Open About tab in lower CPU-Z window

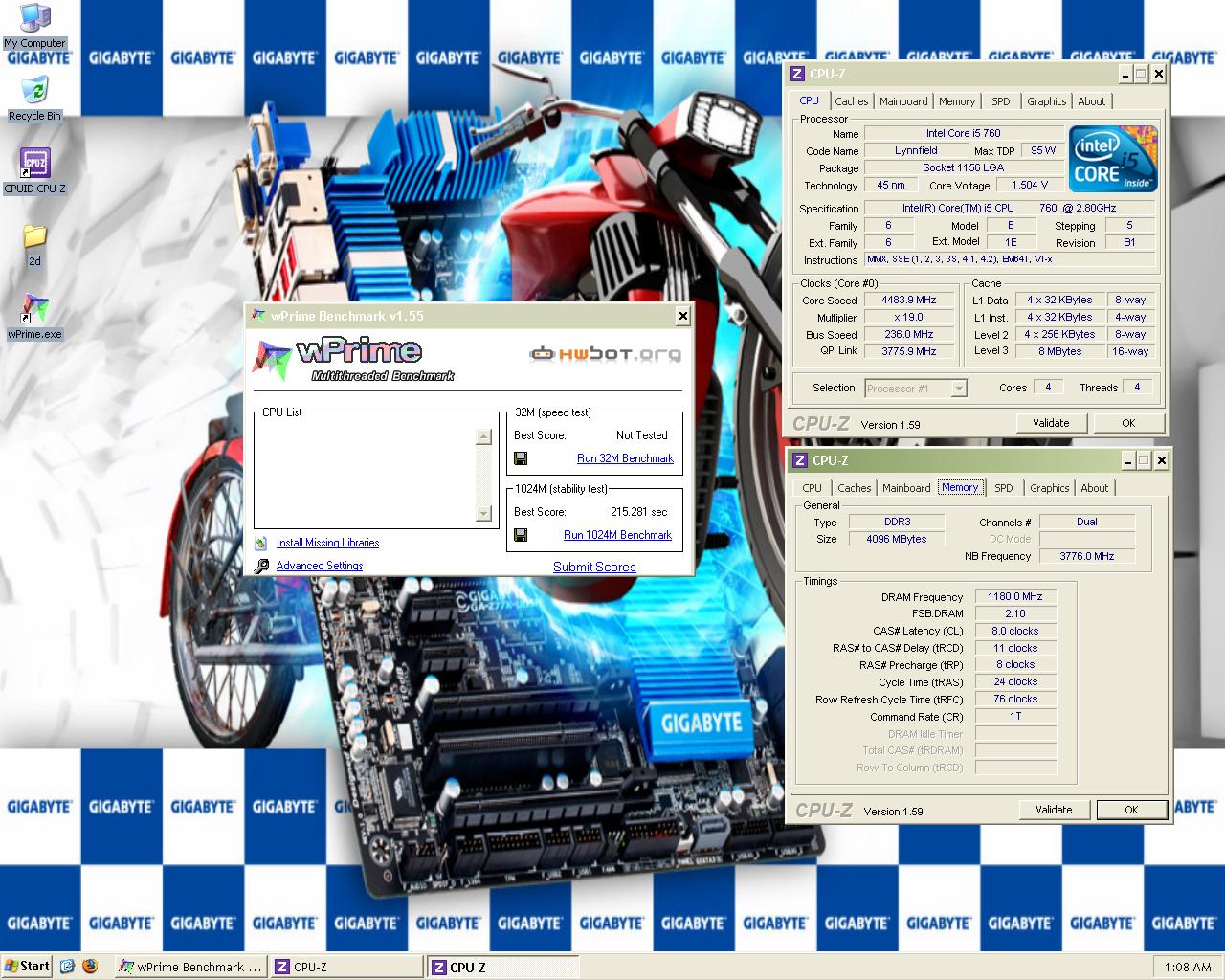coord(1095,488)
